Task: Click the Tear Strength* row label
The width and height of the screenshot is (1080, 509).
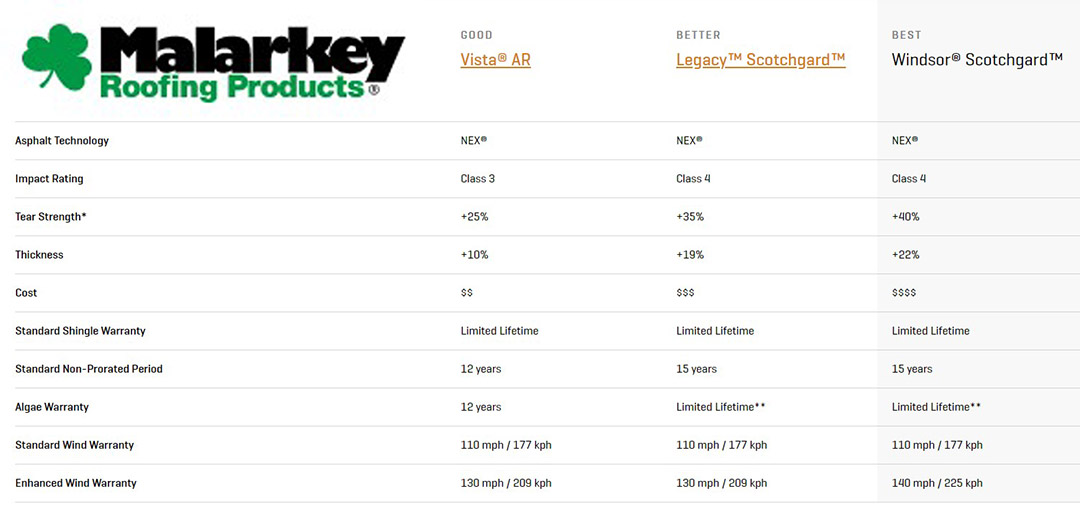Action: click(x=51, y=217)
